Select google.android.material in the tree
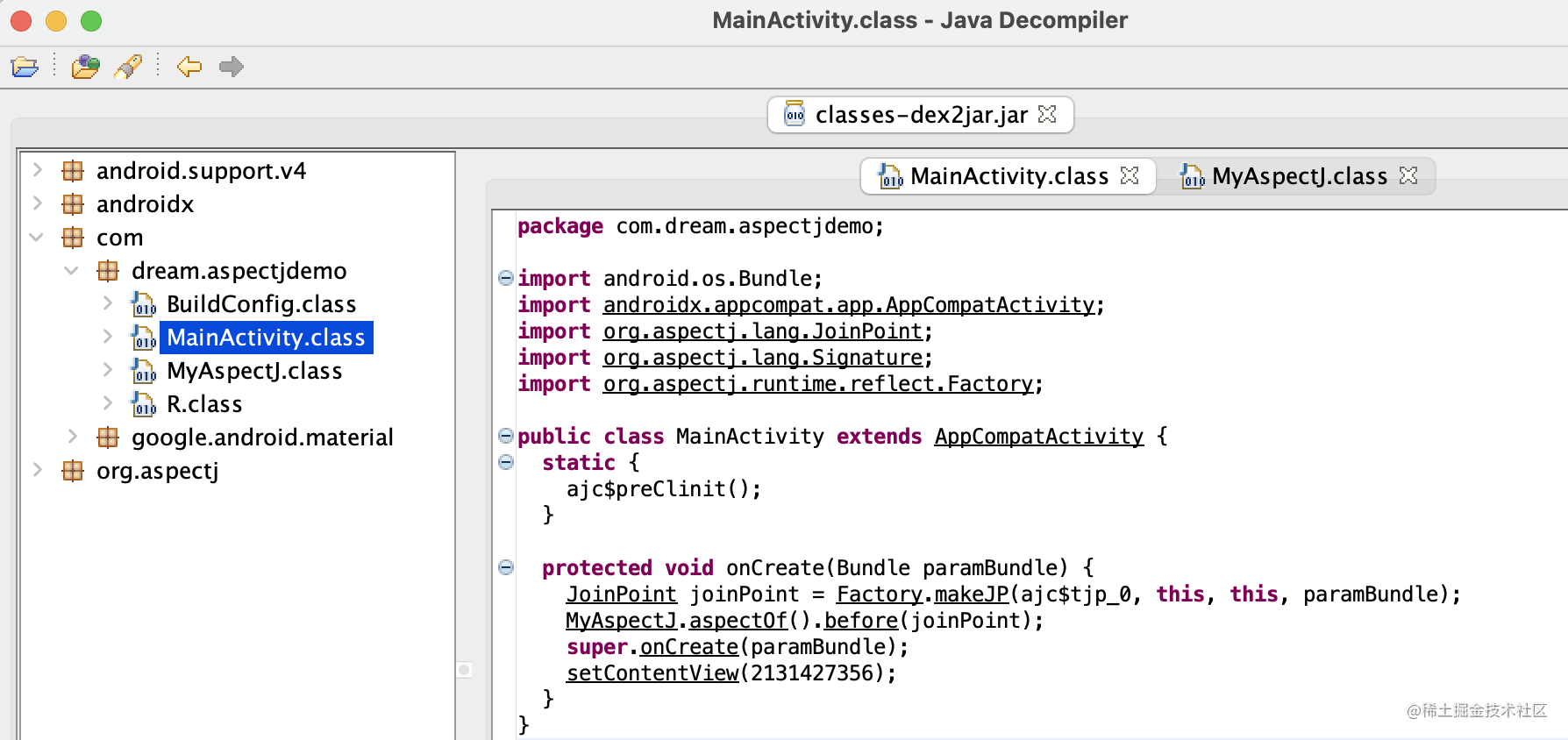1568x740 pixels. coord(262,437)
